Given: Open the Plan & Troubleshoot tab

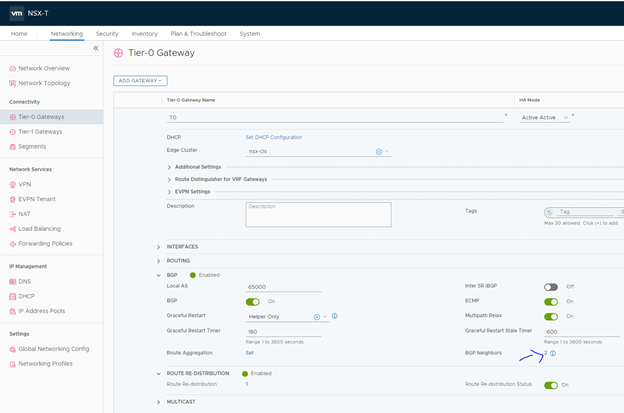Looking at the screenshot, I should [x=199, y=34].
